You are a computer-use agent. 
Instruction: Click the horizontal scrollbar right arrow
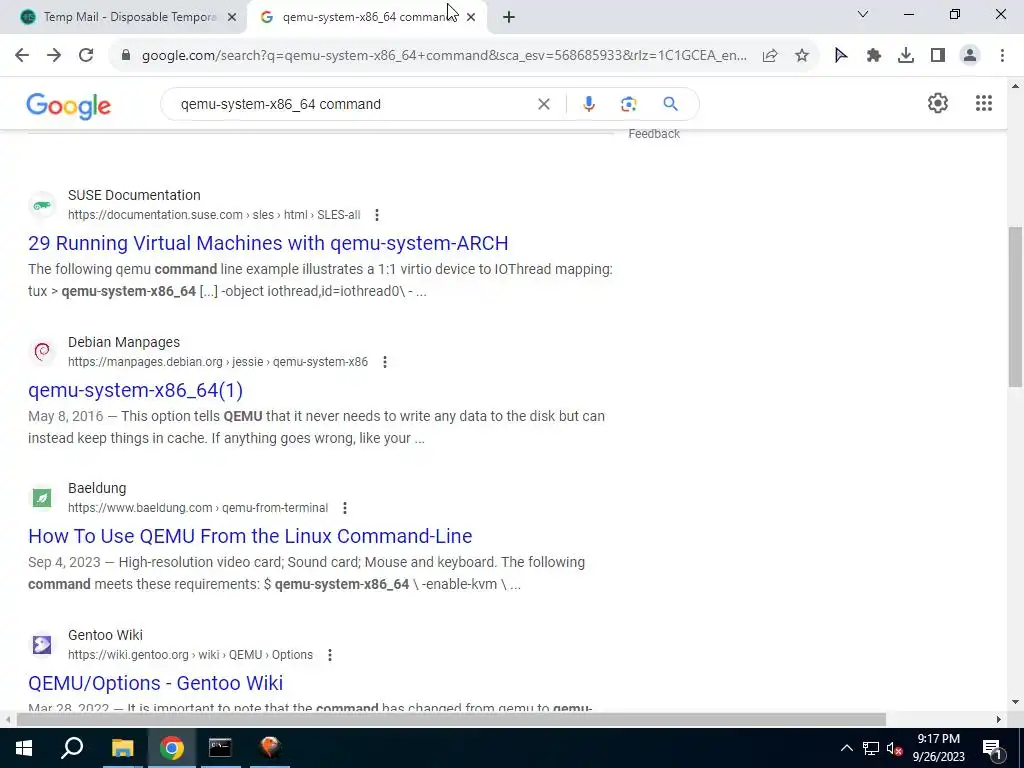(x=999, y=719)
